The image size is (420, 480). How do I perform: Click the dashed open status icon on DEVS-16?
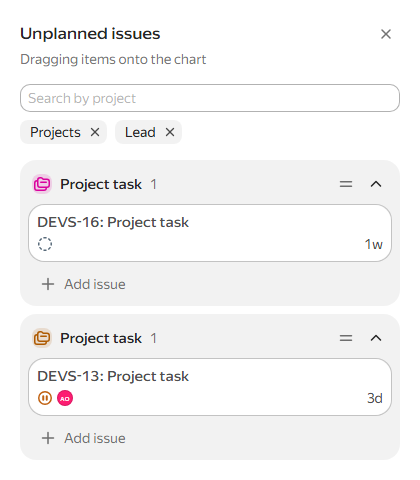(x=45, y=244)
